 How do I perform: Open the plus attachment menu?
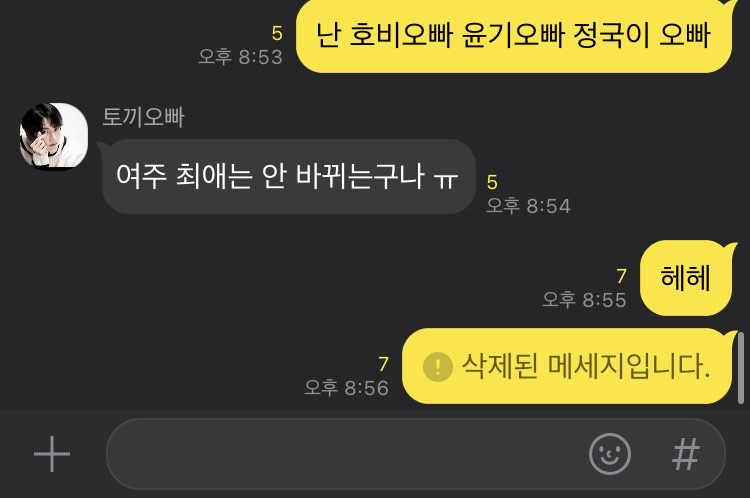click(52, 454)
